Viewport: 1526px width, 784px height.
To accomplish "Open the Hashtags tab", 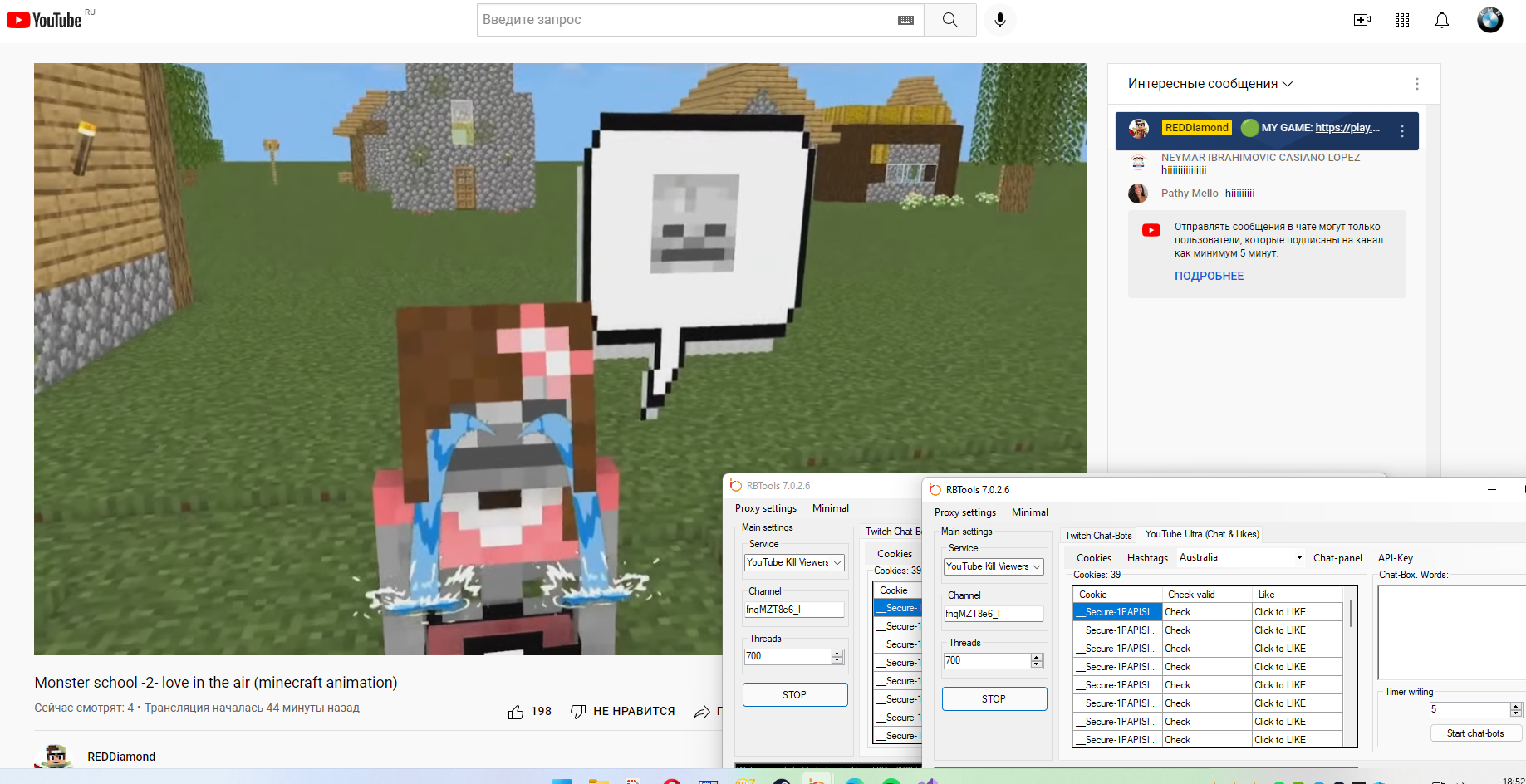I will 1147,558.
